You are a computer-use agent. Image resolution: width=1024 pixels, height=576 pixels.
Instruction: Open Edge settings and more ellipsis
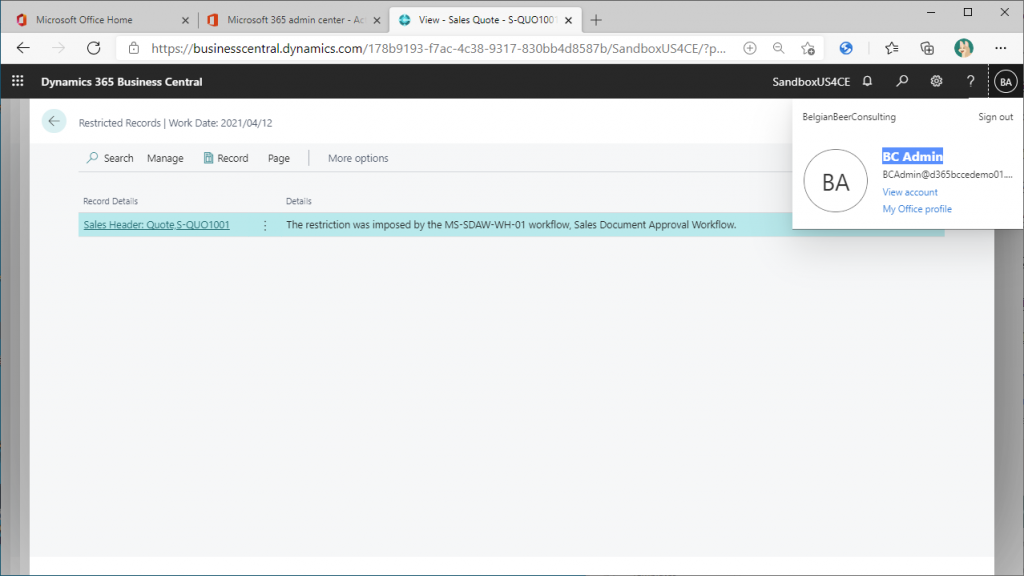[1000, 48]
